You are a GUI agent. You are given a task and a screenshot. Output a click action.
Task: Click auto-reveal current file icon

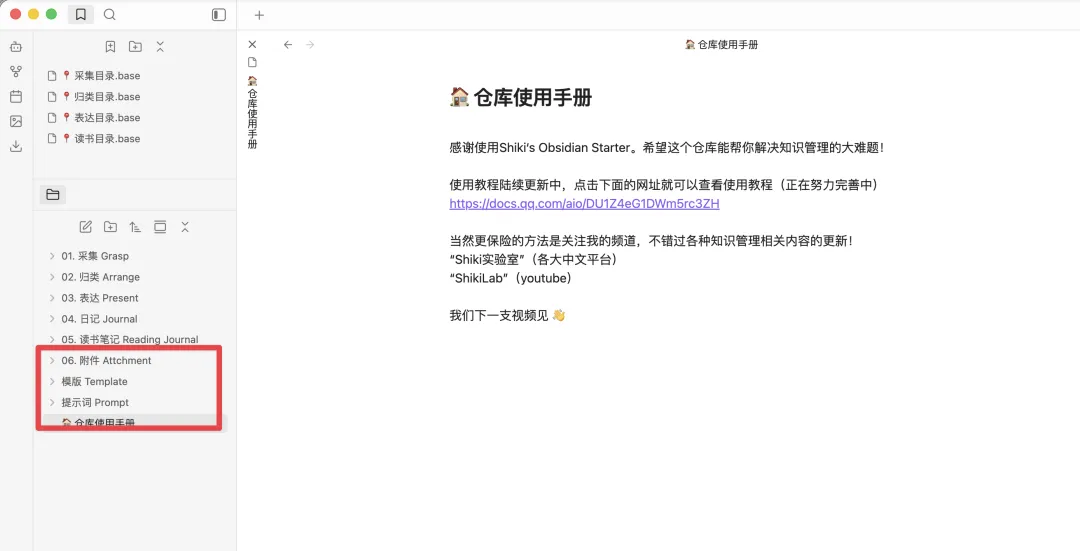pyautogui.click(x=160, y=227)
